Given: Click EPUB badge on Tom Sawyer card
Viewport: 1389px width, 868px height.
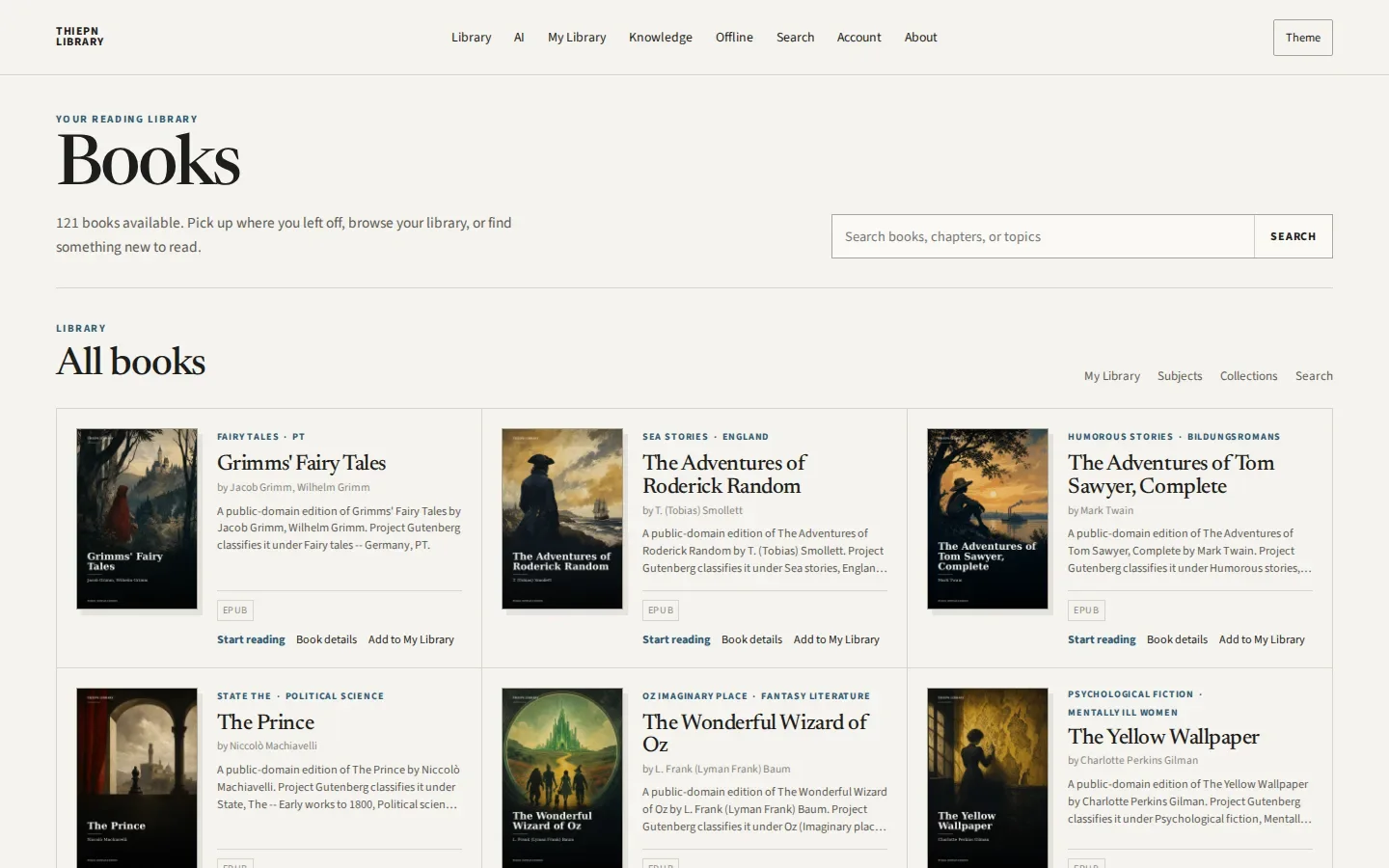Looking at the screenshot, I should pyautogui.click(x=1086, y=610).
